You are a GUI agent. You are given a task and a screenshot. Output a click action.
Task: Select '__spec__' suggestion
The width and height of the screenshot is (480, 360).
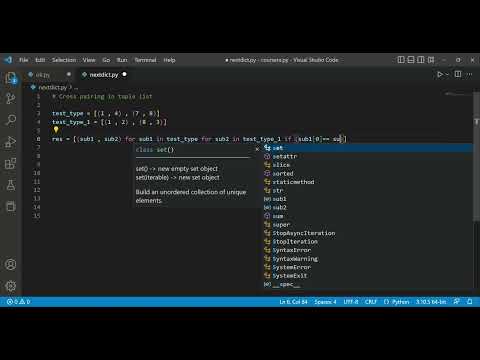click(x=367, y=284)
